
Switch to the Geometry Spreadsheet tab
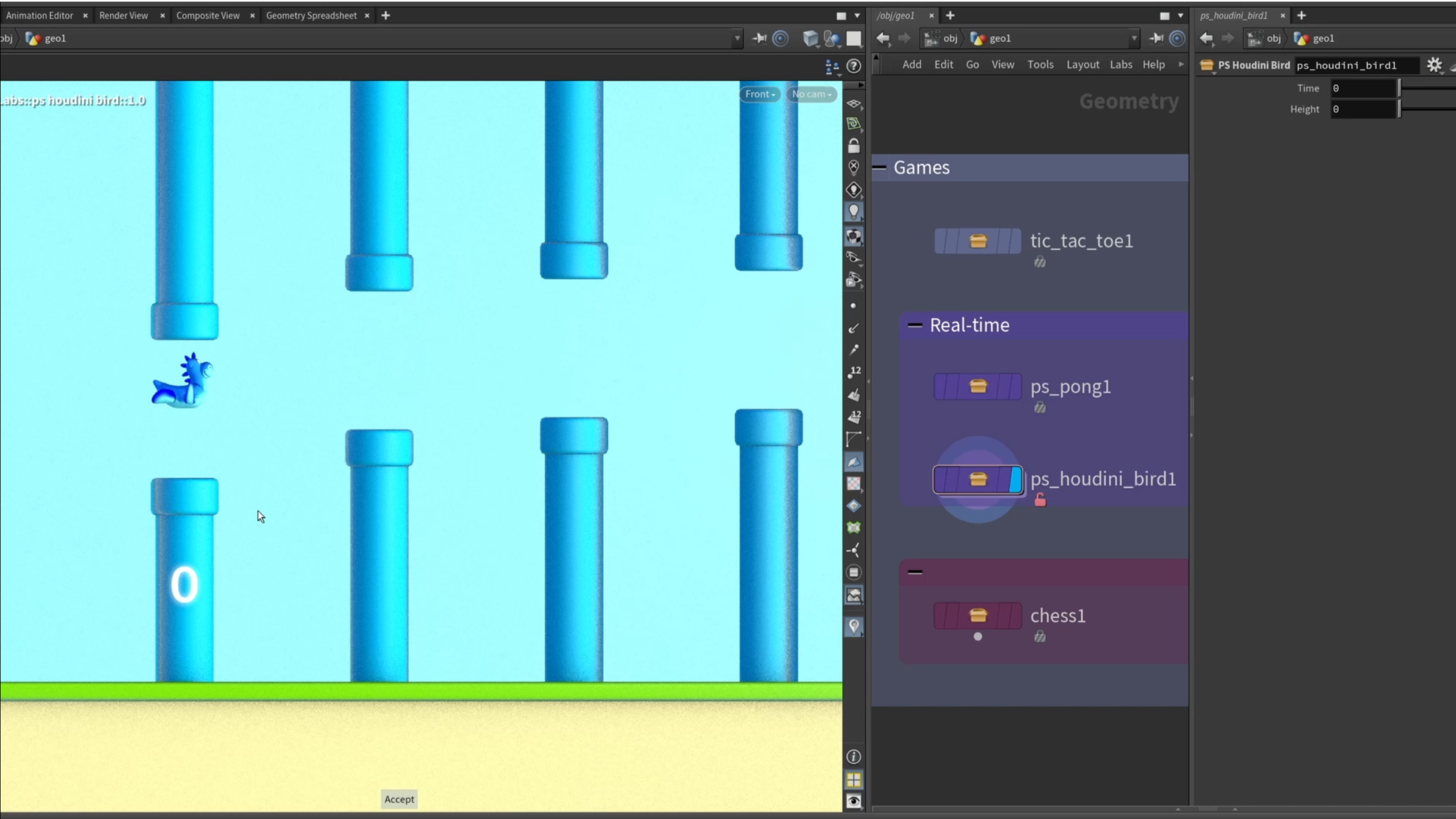(311, 15)
